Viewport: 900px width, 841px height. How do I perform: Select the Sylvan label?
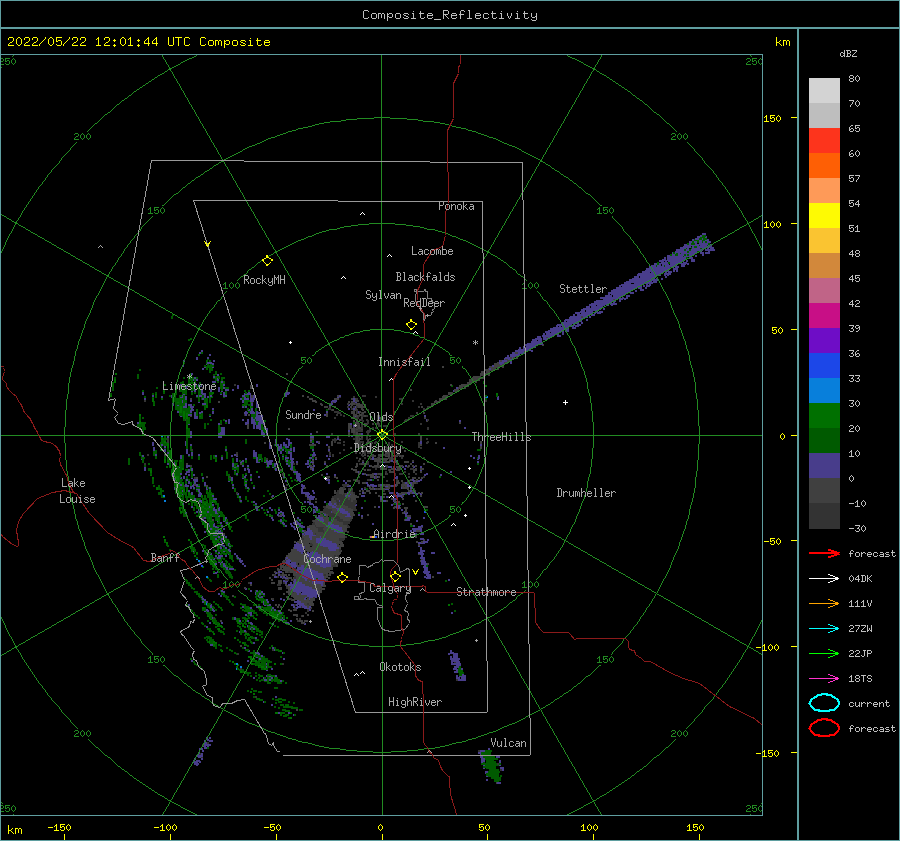point(383,295)
